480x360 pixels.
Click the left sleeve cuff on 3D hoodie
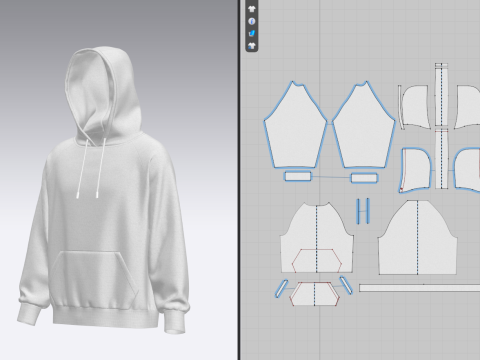point(29,314)
